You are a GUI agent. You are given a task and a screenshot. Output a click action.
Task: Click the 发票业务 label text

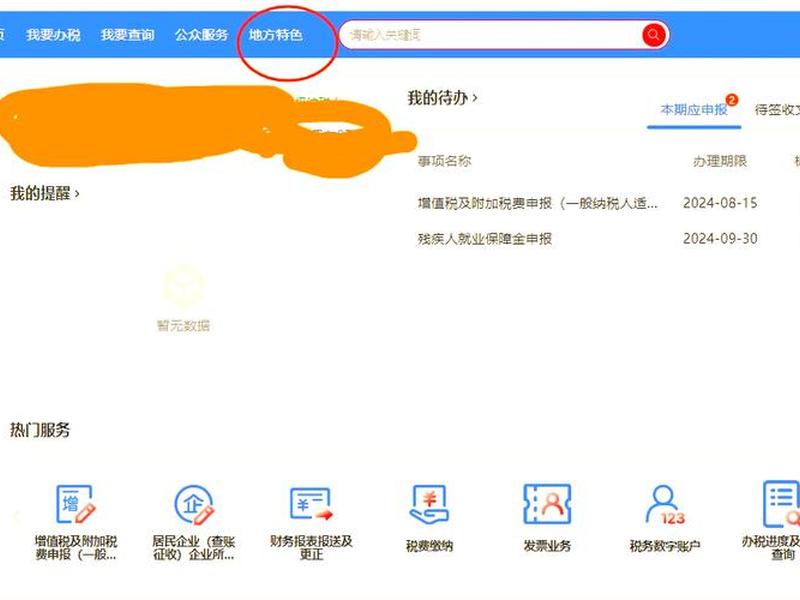click(x=547, y=546)
